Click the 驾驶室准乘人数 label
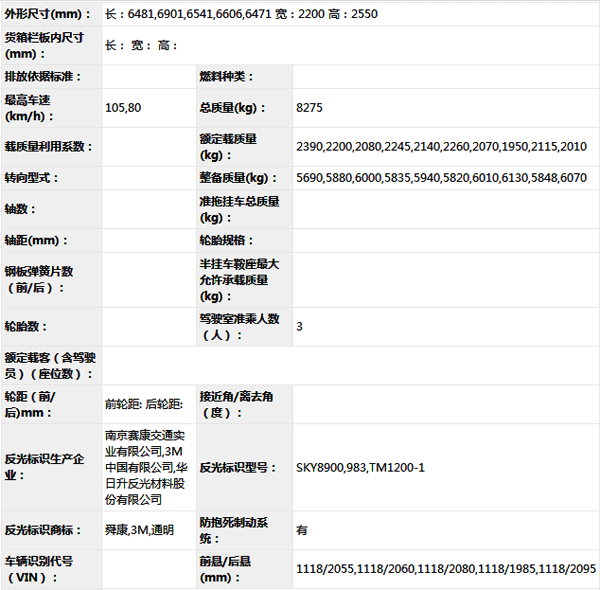This screenshot has height=590, width=600. [238, 326]
